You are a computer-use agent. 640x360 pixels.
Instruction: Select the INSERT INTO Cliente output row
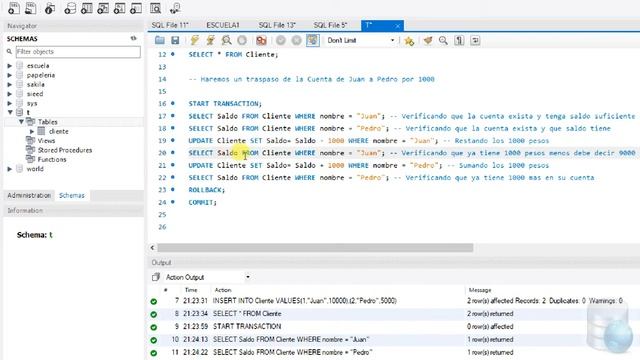(394, 301)
